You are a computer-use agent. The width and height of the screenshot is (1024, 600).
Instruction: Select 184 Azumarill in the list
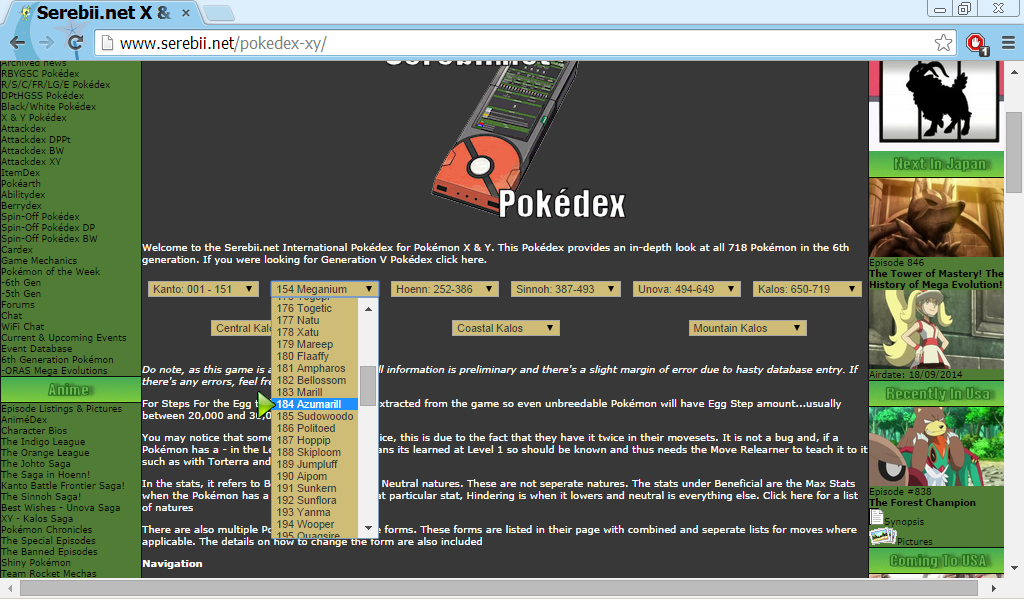[x=315, y=404]
